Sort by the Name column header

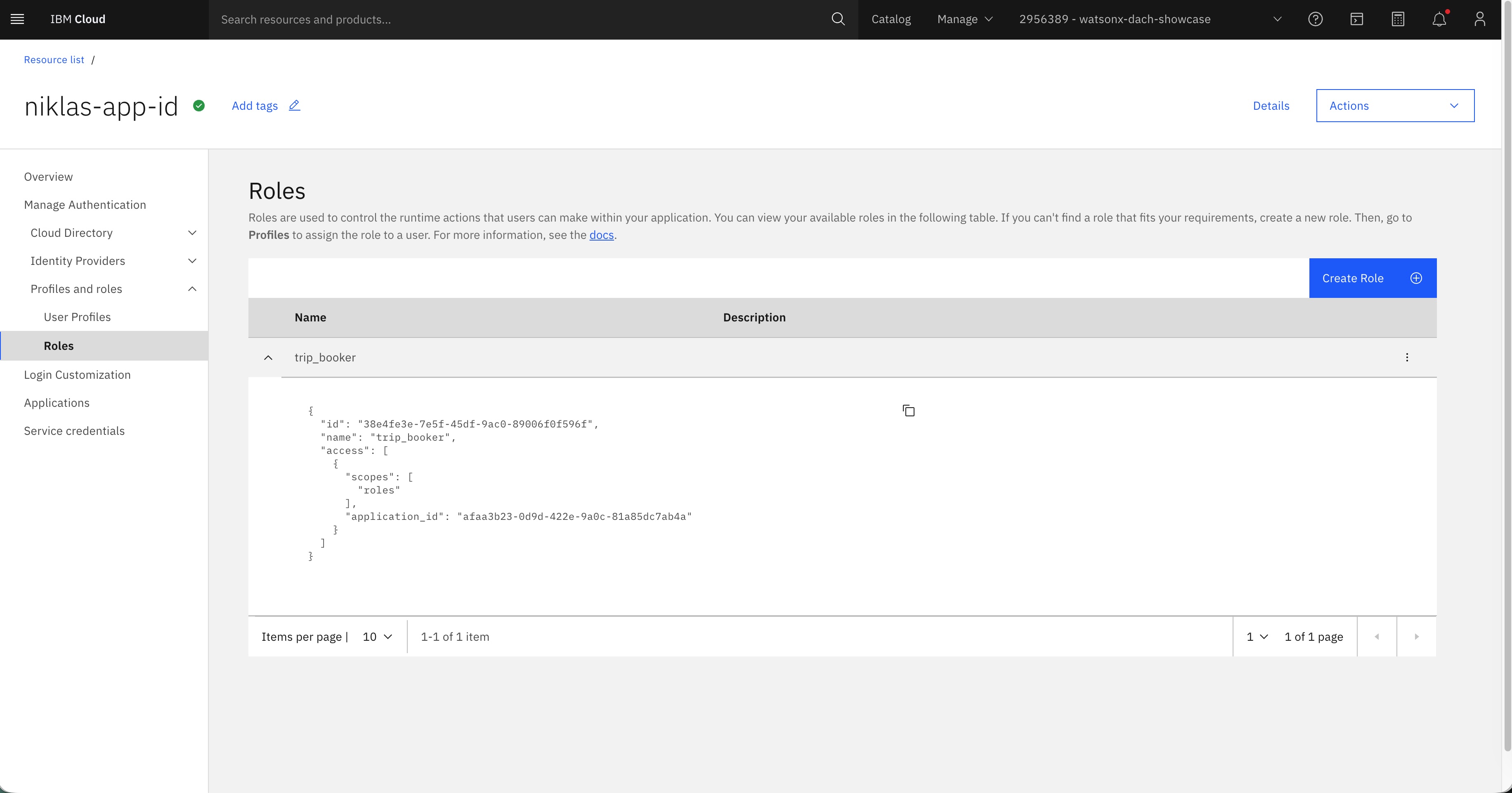click(x=310, y=318)
